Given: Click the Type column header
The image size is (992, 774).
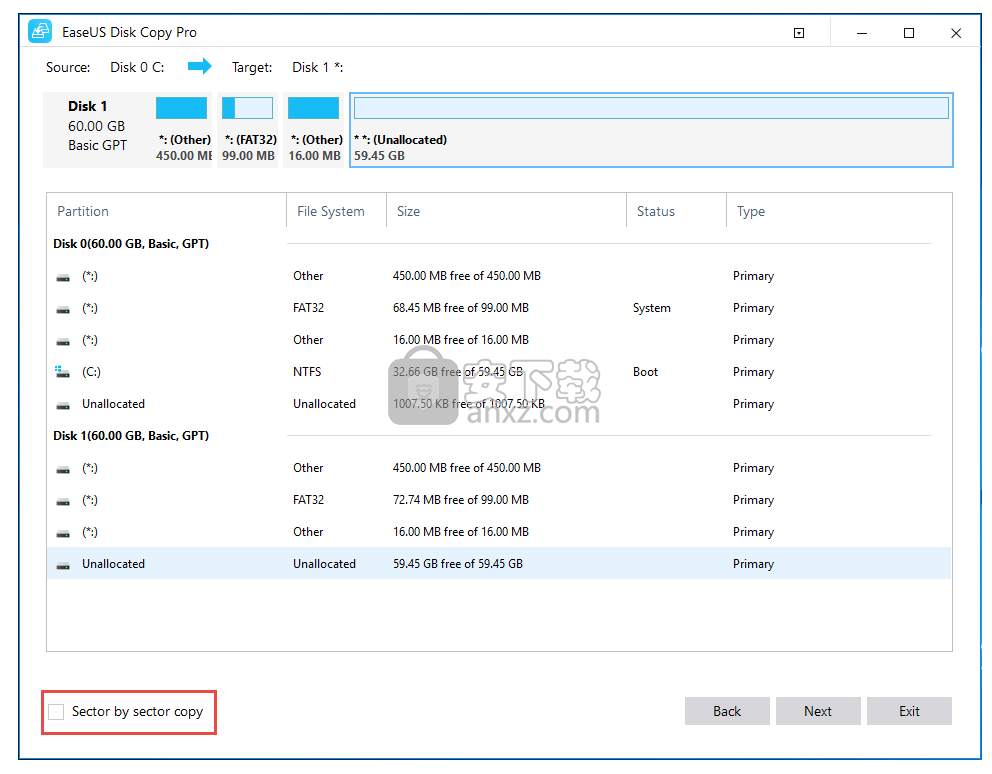Looking at the screenshot, I should [751, 211].
